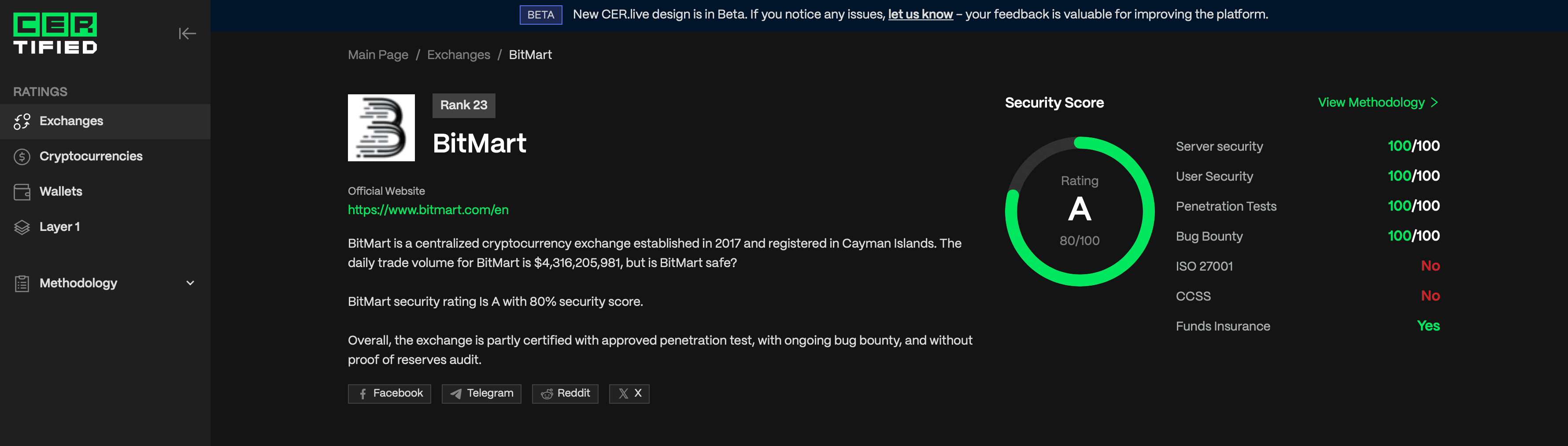Click the 'let us know' feedback link
This screenshot has height=446, width=1568.
click(920, 15)
